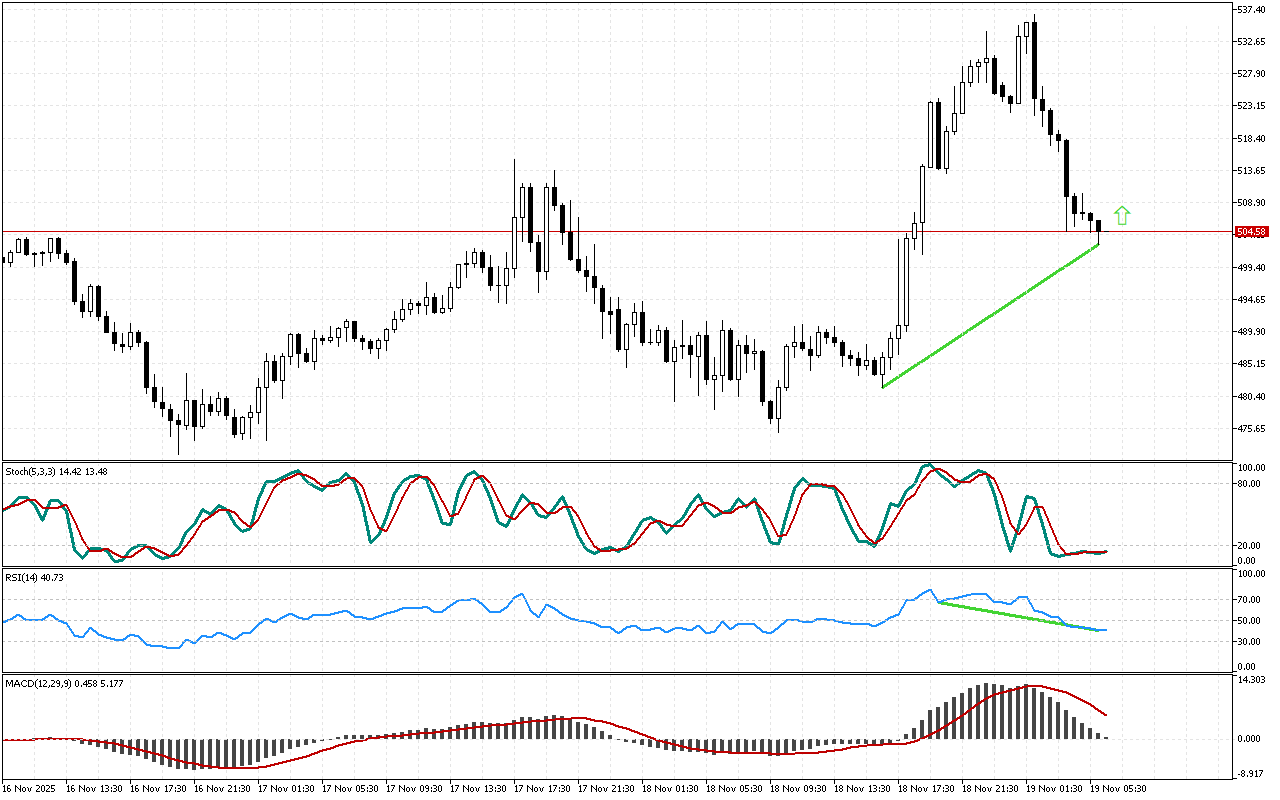Click the 475.65 price axis label
1280x800 pixels.
coord(1251,429)
